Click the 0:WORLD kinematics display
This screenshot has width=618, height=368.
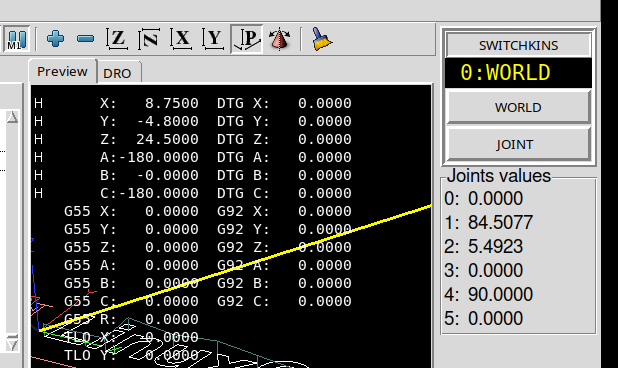click(x=518, y=73)
